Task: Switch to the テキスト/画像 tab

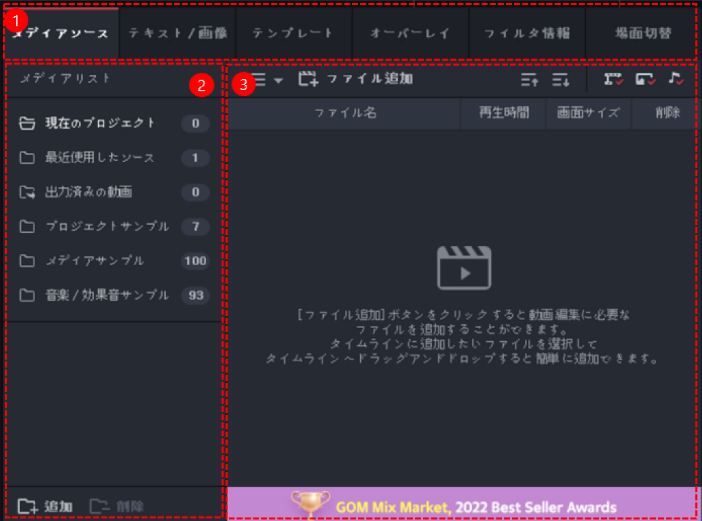Action: (x=177, y=33)
